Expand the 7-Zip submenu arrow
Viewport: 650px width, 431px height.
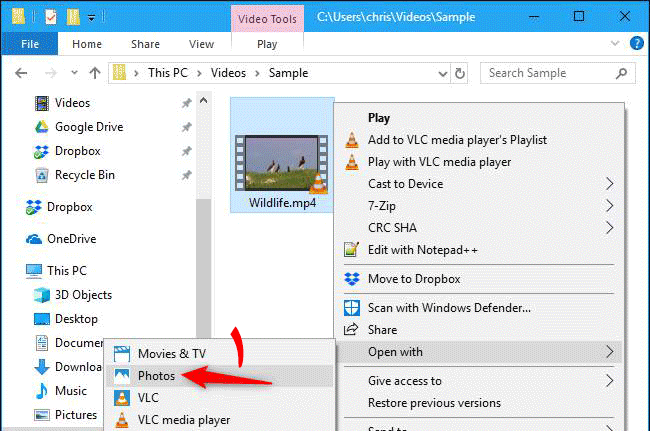point(609,206)
